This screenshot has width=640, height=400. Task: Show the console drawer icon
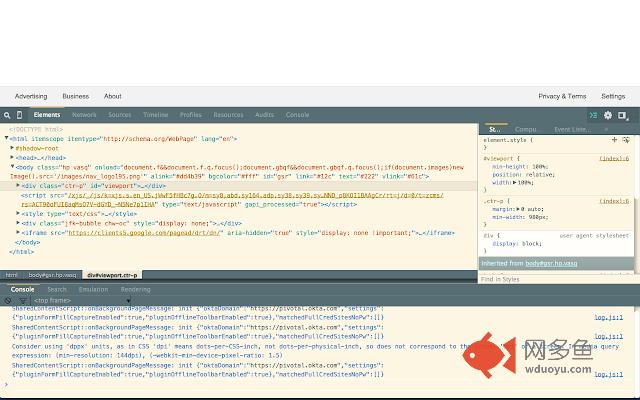[593, 115]
